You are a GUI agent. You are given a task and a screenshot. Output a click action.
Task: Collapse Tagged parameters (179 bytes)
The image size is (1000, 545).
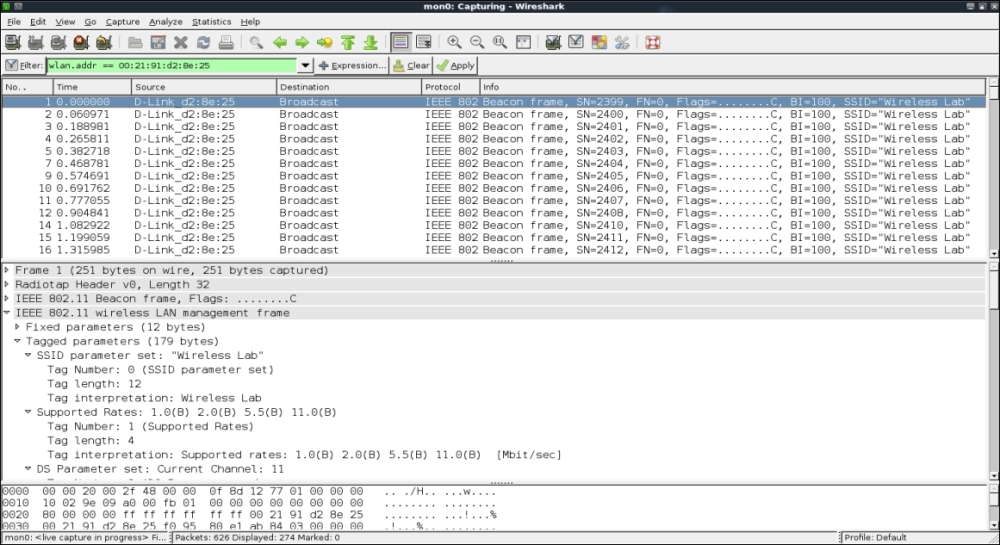[x=17, y=341]
